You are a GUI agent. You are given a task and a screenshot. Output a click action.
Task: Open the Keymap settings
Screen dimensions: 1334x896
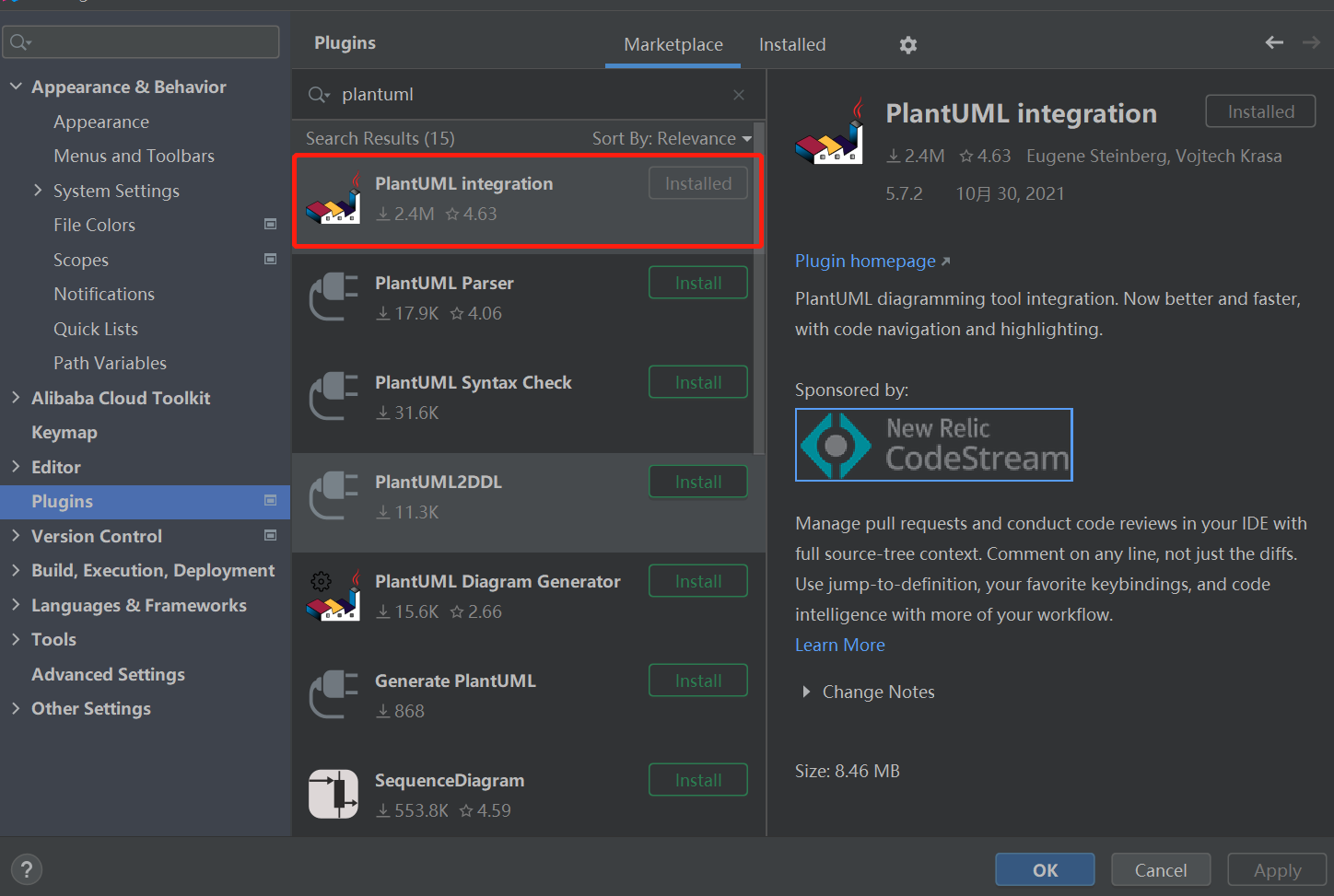[64, 432]
